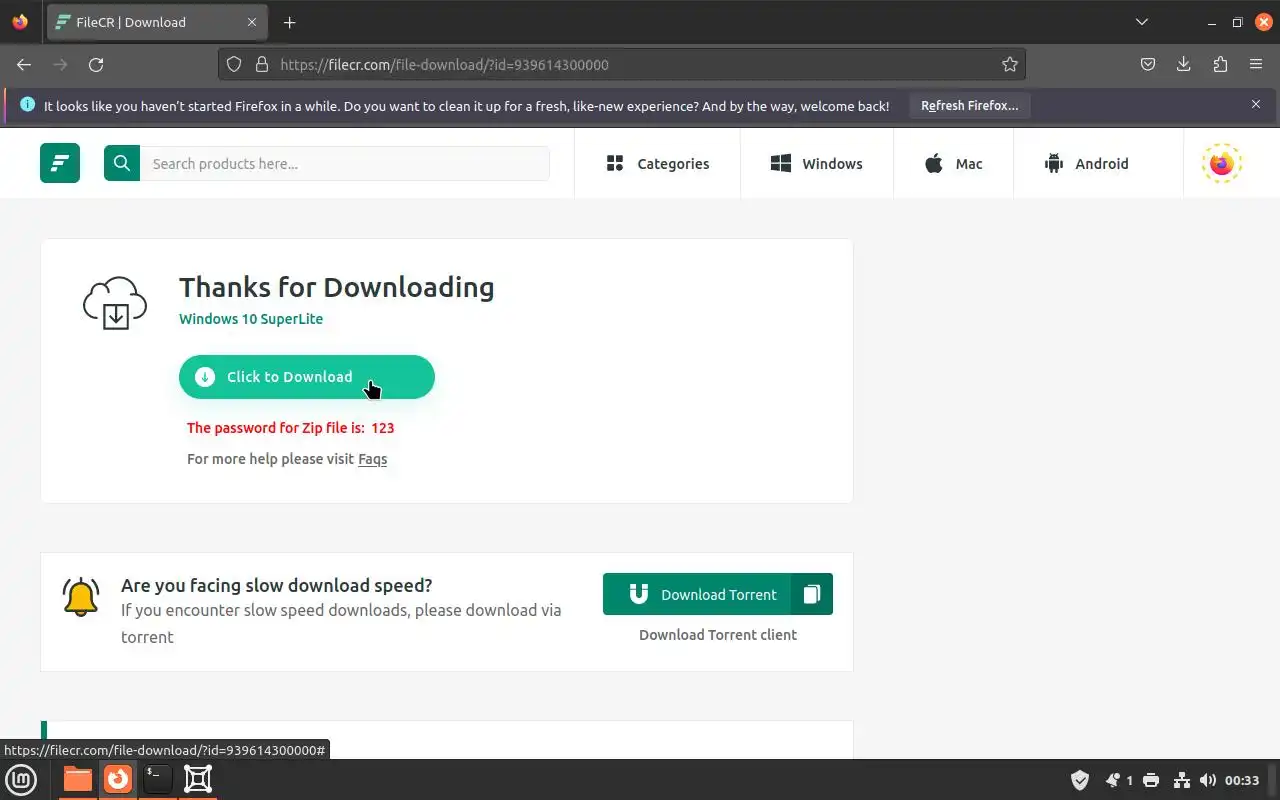Click the Firefox taskbar icon
This screenshot has width=1280, height=800.
pyautogui.click(x=118, y=779)
